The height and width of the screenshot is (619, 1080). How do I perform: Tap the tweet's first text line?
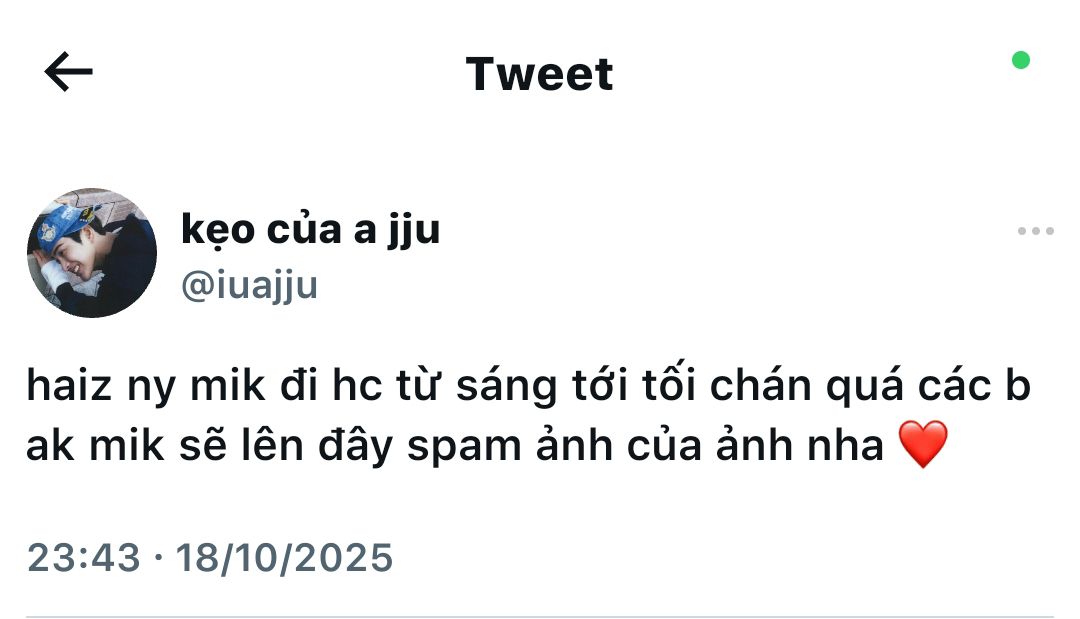pos(528,386)
